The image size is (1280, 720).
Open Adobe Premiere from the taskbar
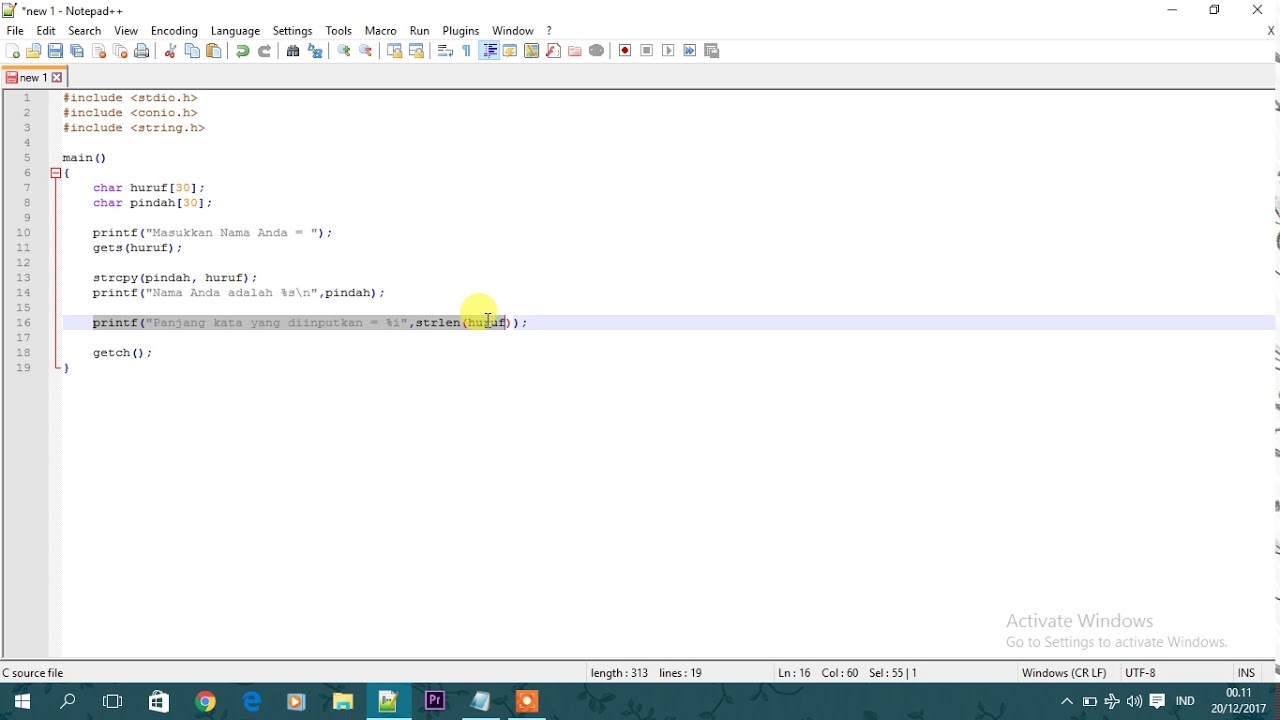point(435,701)
